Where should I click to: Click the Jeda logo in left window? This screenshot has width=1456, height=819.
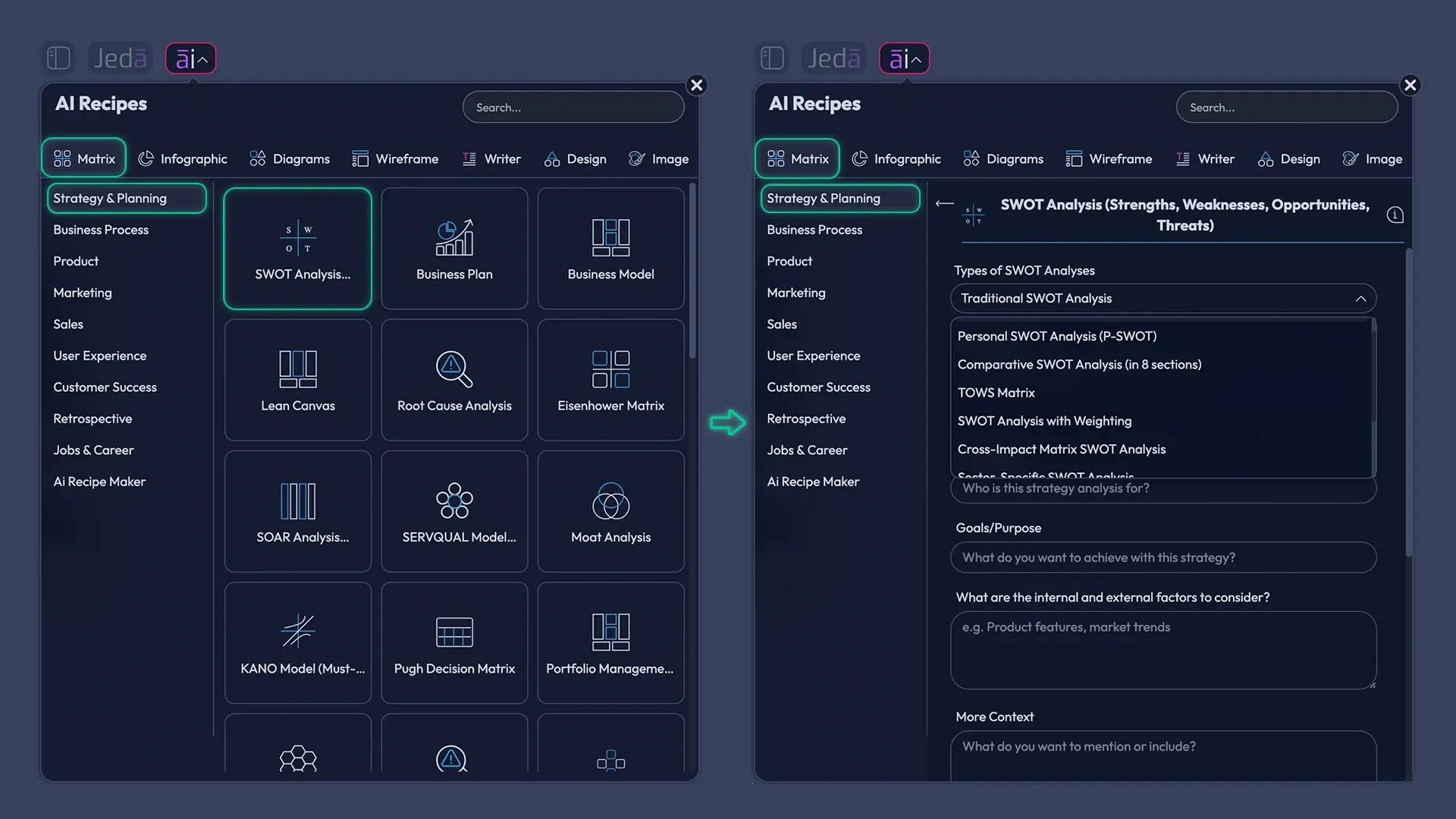(120, 58)
